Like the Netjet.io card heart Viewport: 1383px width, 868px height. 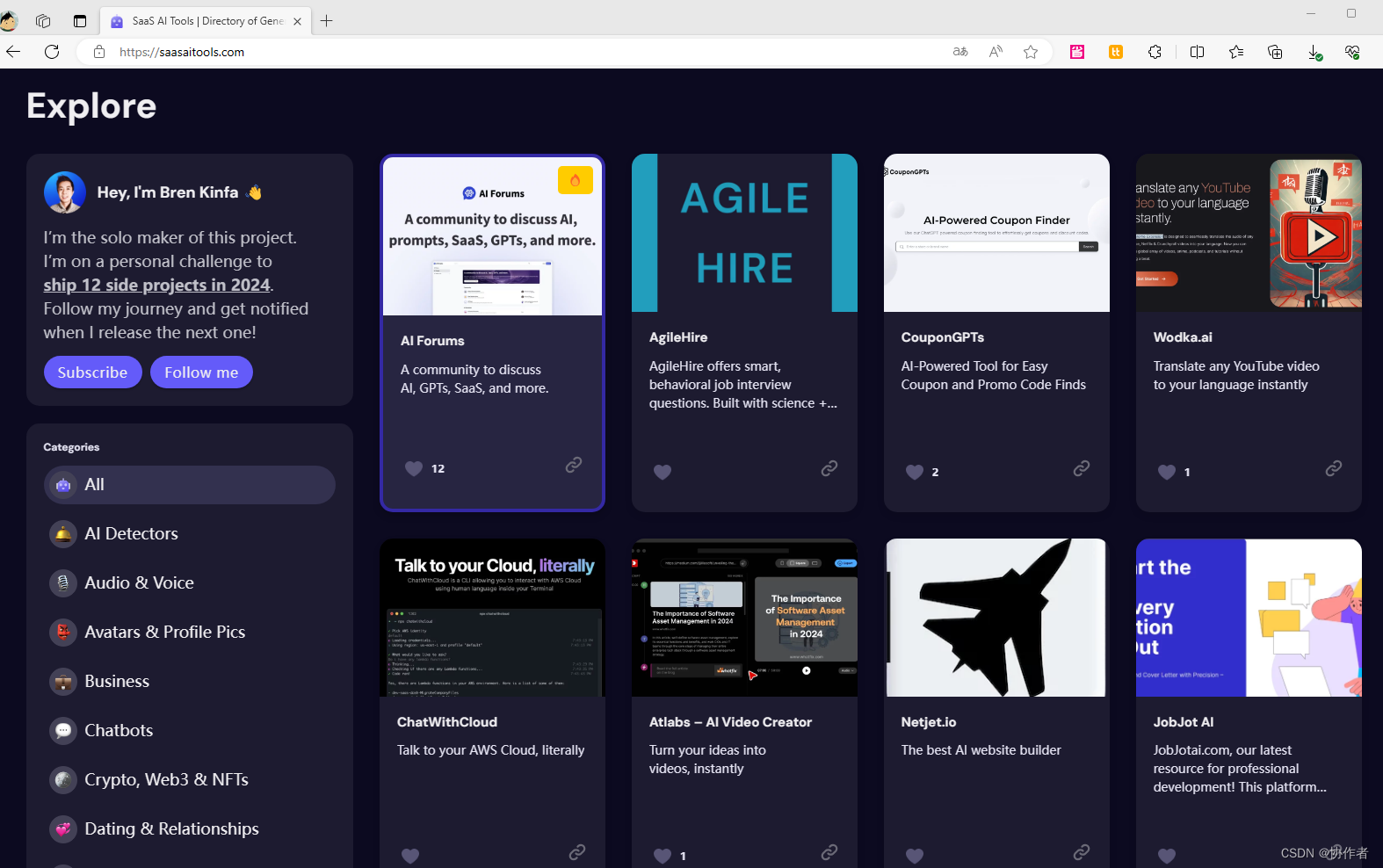click(x=915, y=856)
